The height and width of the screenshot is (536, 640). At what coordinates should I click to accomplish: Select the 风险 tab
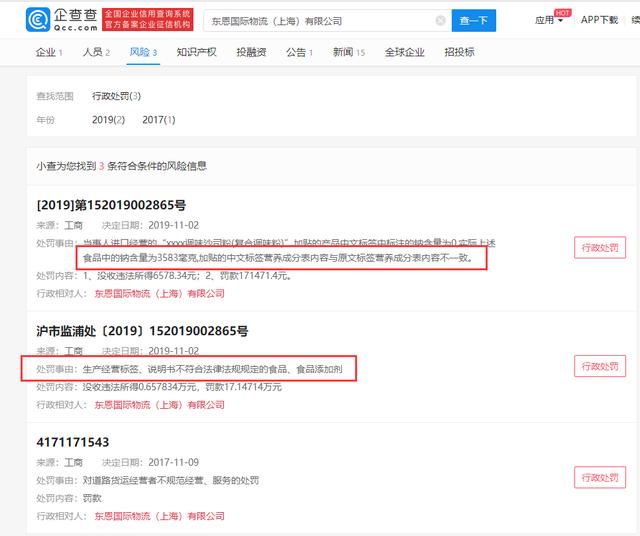pos(143,52)
